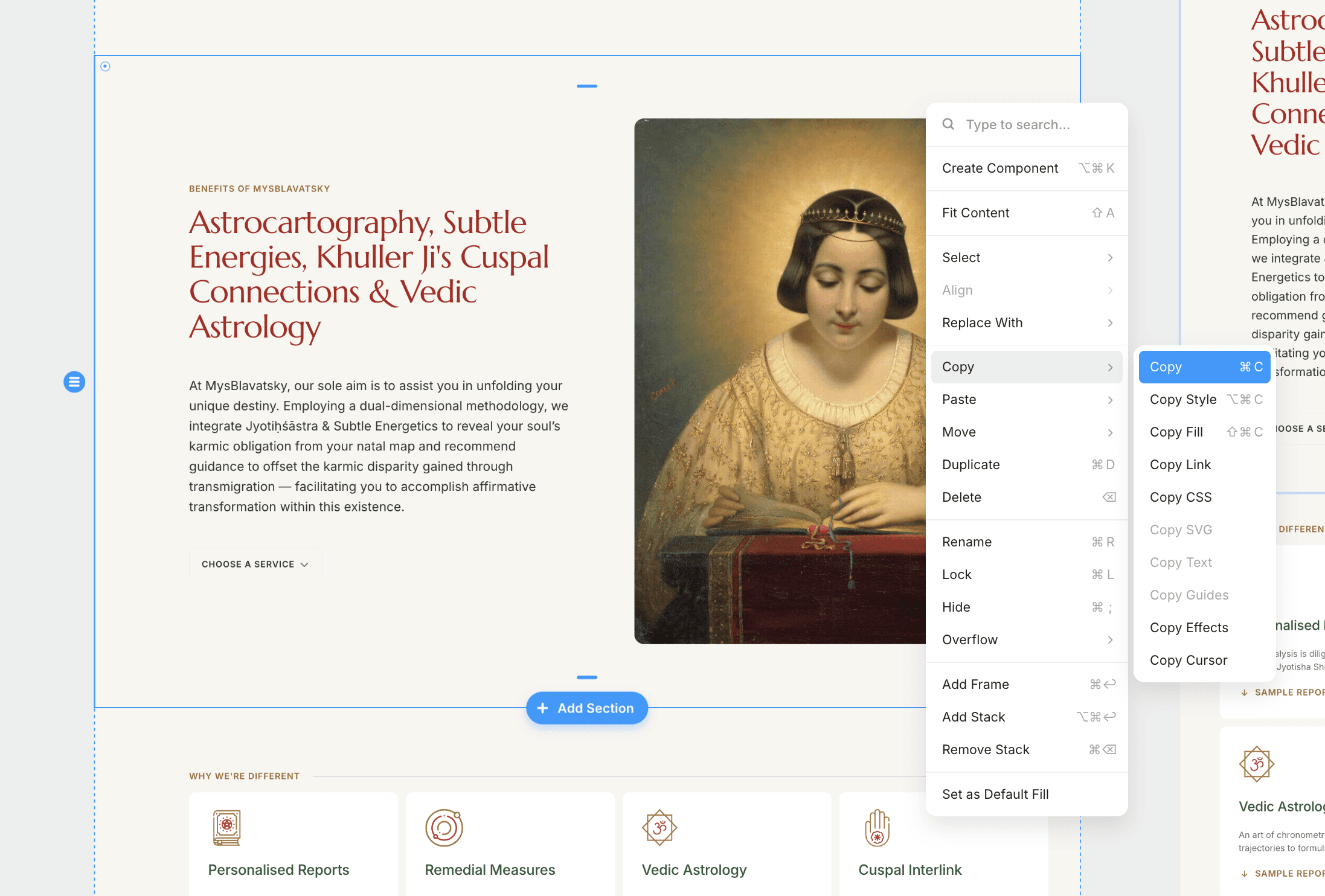Click the first Sample Report link at right
This screenshot has height=896, width=1325.
(1283, 693)
